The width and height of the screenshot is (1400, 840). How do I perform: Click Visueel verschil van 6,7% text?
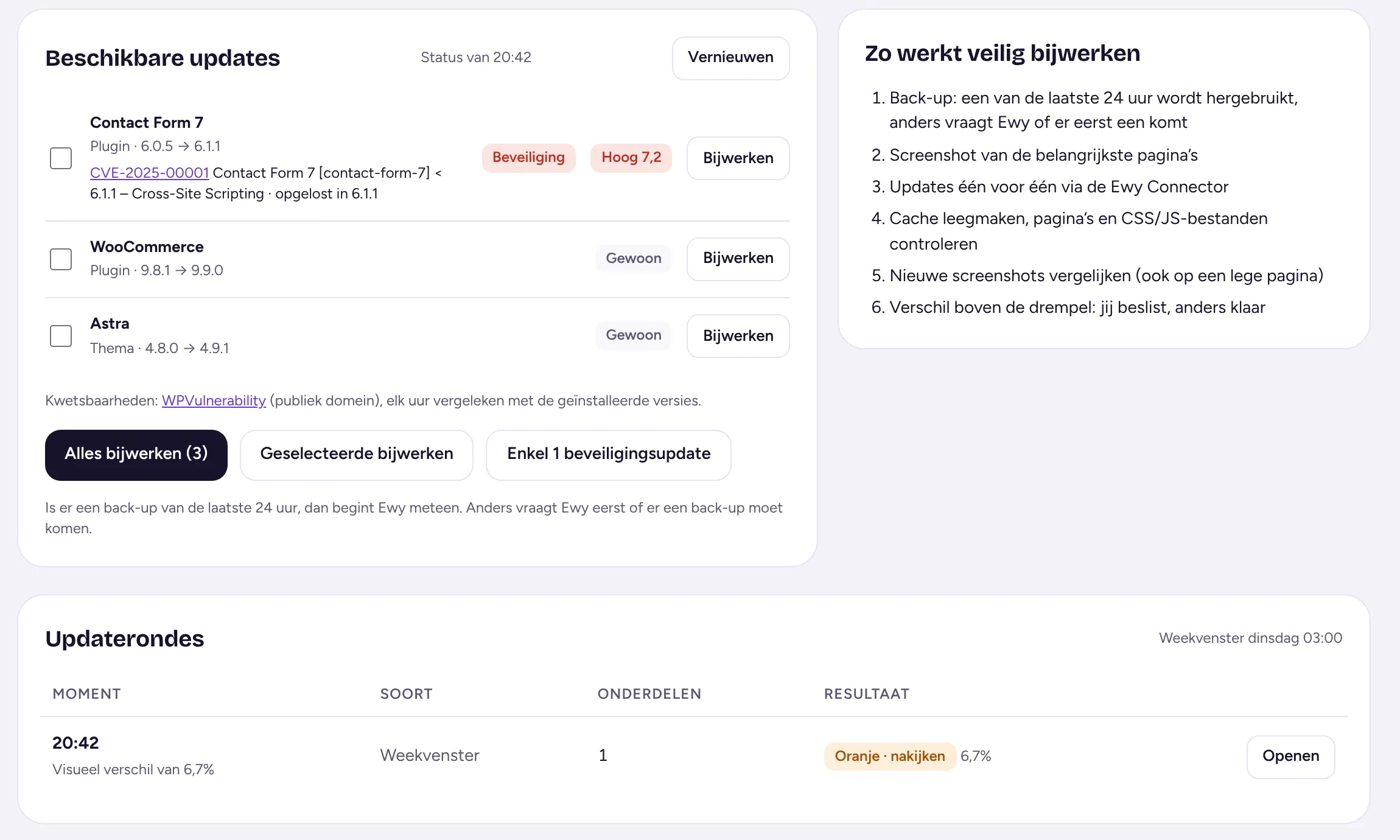pos(133,769)
